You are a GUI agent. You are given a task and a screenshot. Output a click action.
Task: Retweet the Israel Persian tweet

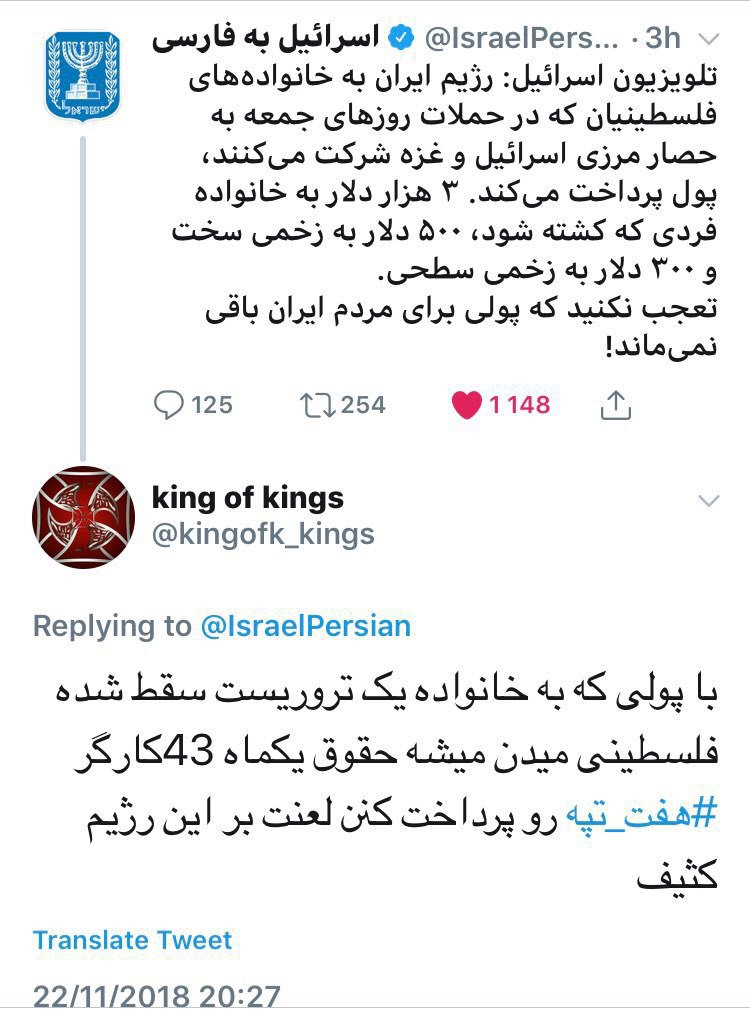[x=316, y=404]
